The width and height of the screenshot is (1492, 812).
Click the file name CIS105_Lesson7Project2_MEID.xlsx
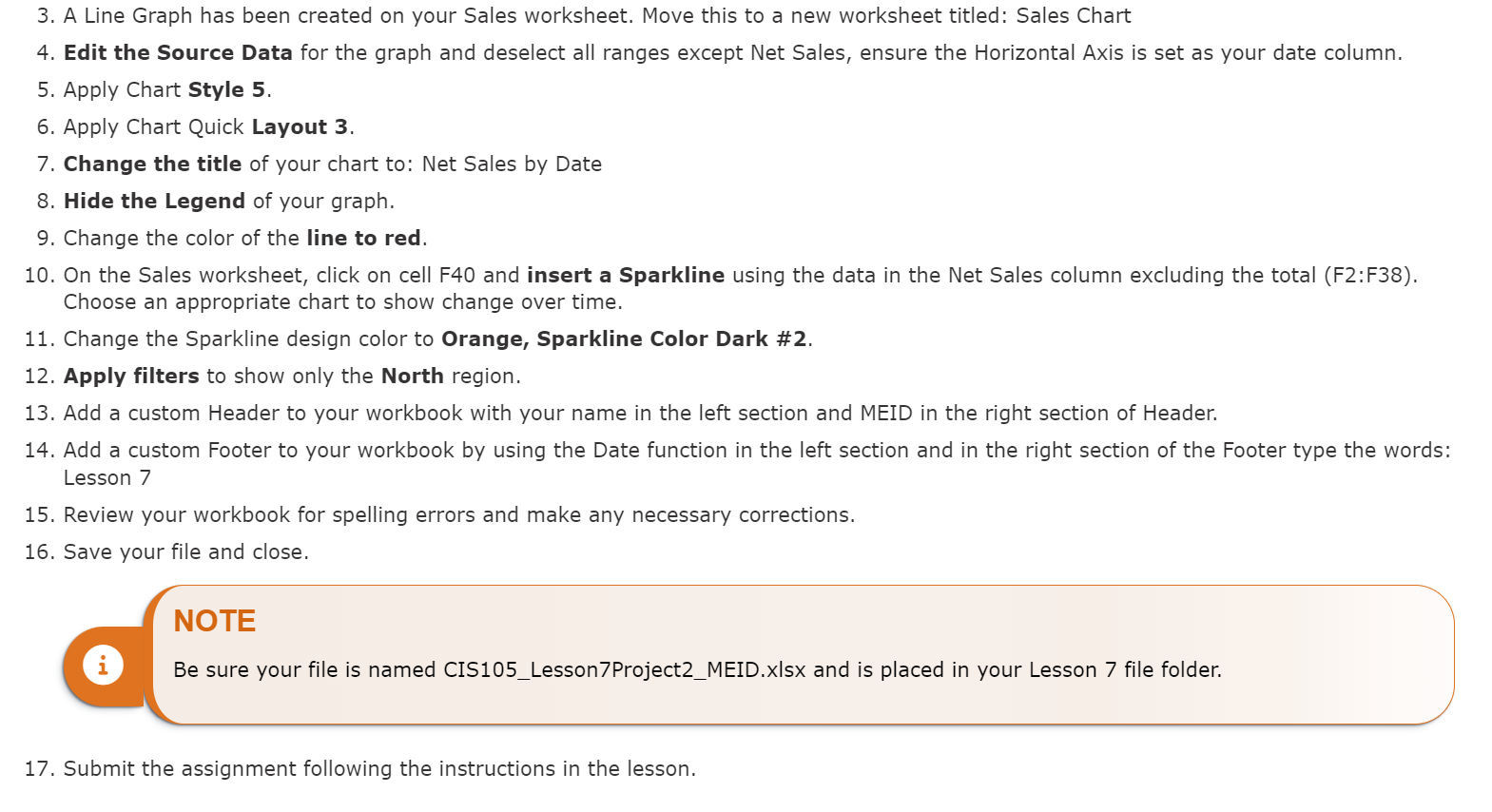coord(625,669)
